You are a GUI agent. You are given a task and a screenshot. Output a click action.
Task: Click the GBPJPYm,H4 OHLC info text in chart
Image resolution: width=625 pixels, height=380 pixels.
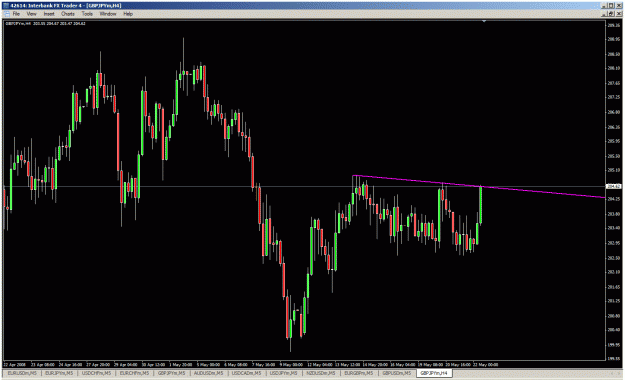[45, 24]
